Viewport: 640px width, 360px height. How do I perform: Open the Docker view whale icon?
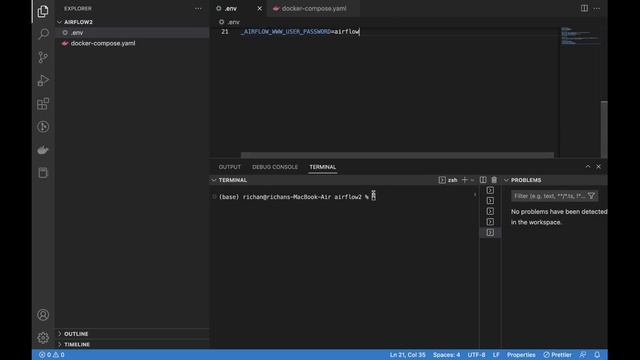click(x=43, y=150)
